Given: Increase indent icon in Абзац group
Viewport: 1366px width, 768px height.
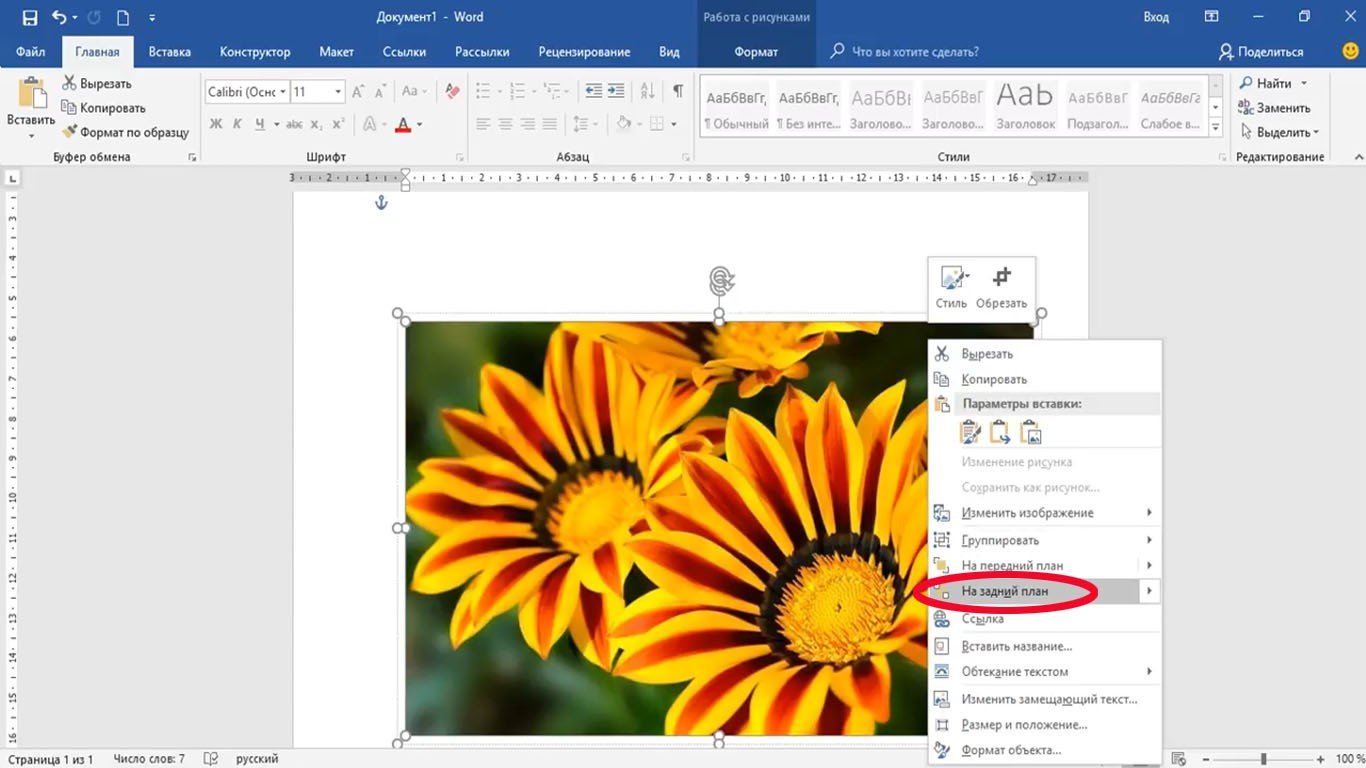Looking at the screenshot, I should pos(616,91).
